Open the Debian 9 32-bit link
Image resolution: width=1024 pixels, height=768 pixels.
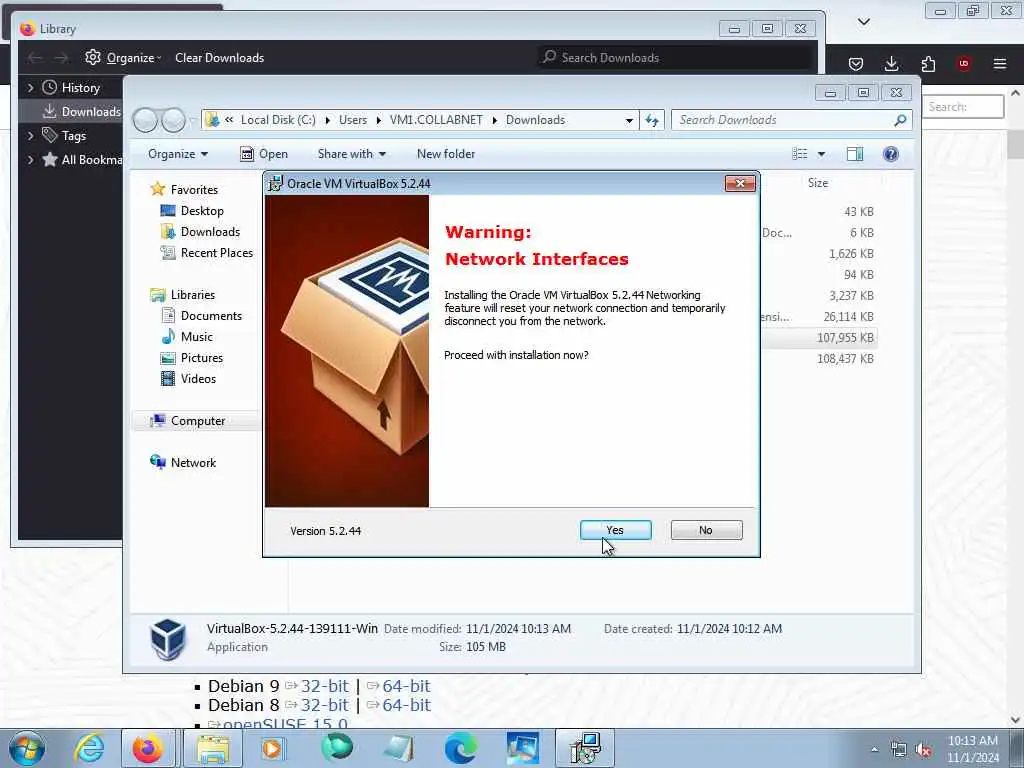pos(325,686)
